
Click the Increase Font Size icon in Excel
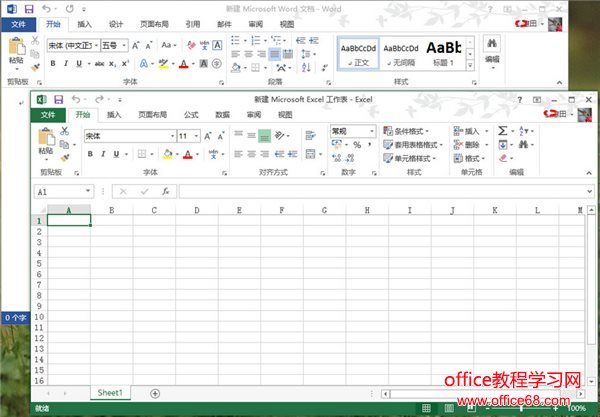[208, 136]
